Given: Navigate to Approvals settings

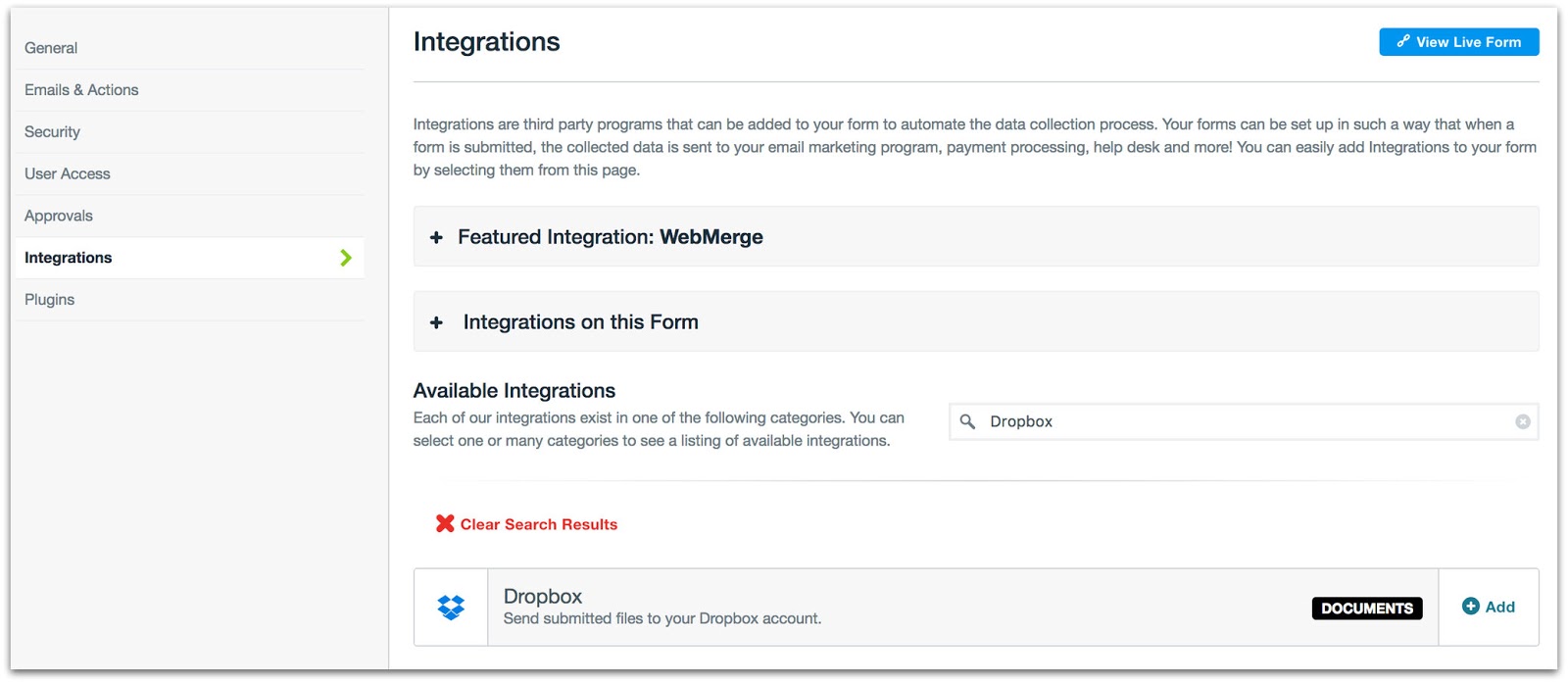Looking at the screenshot, I should [59, 217].
